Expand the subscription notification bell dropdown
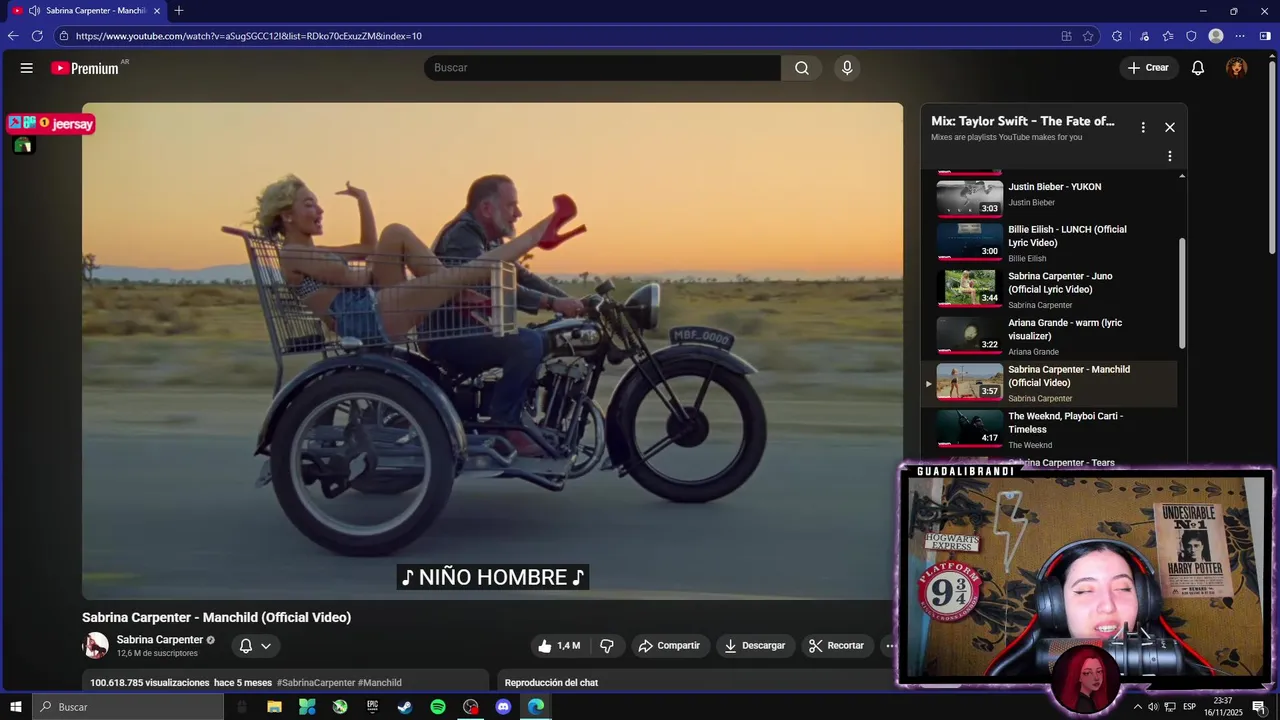This screenshot has width=1280, height=720. [x=256, y=646]
